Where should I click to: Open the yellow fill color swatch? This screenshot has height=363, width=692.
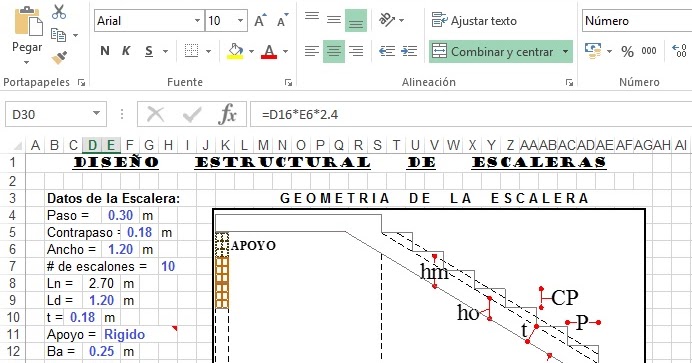pyautogui.click(x=235, y=51)
